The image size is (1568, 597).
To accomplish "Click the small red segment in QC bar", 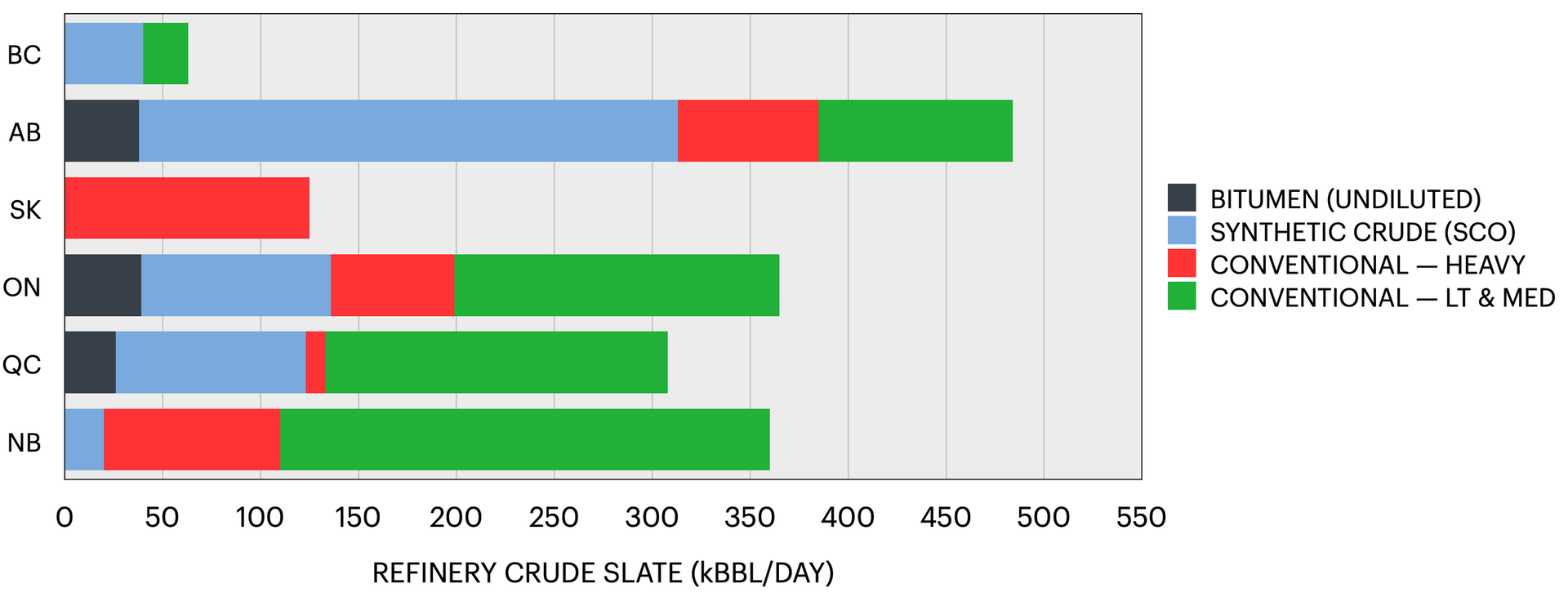I will pyautogui.click(x=315, y=363).
